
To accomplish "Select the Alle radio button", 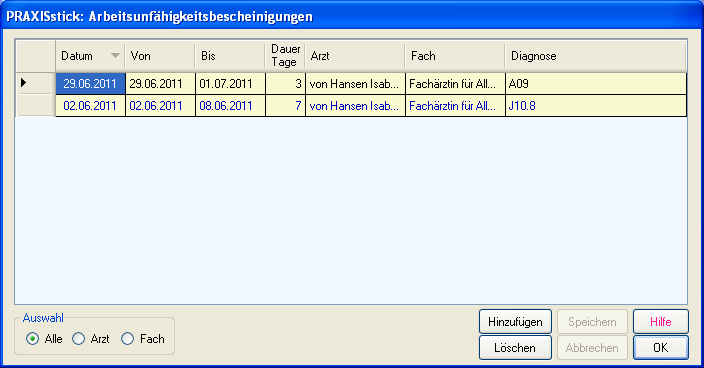I will click(32, 338).
